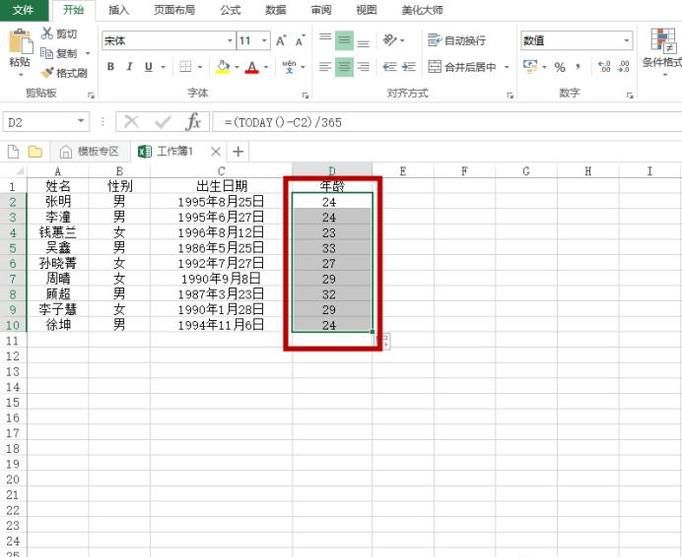The height and width of the screenshot is (557, 682).
Task: Switch to the 插入 Insert tab
Action: click(118, 10)
